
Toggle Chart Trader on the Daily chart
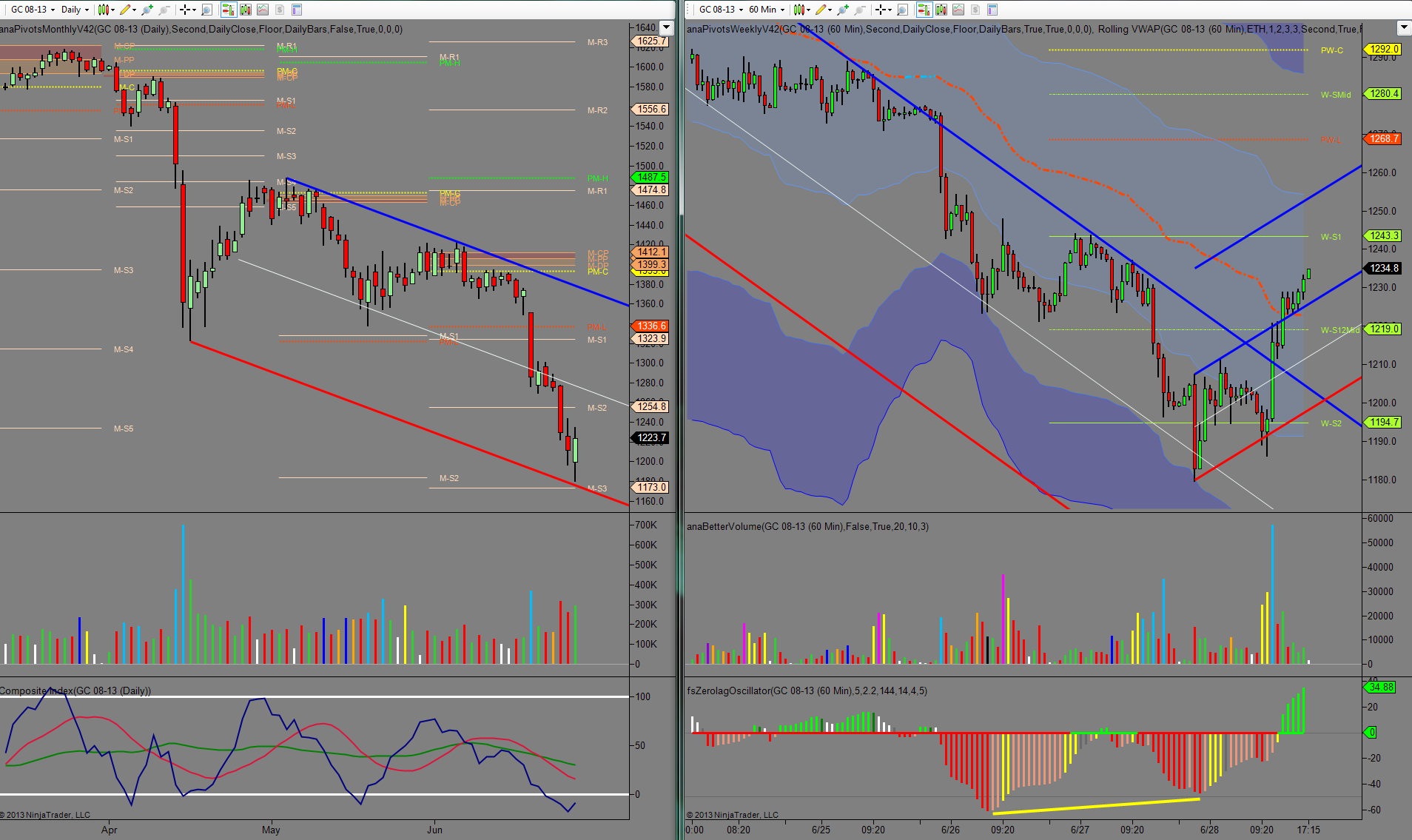[228, 10]
